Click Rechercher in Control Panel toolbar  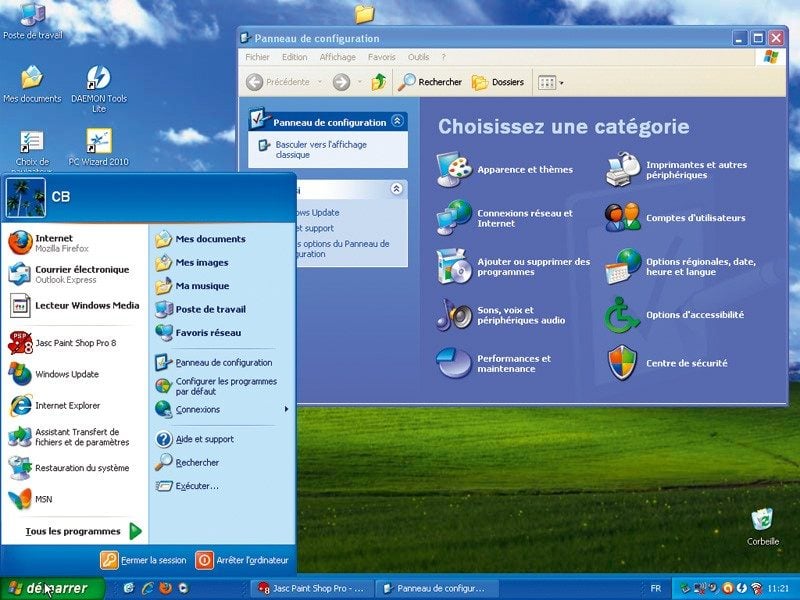point(430,82)
